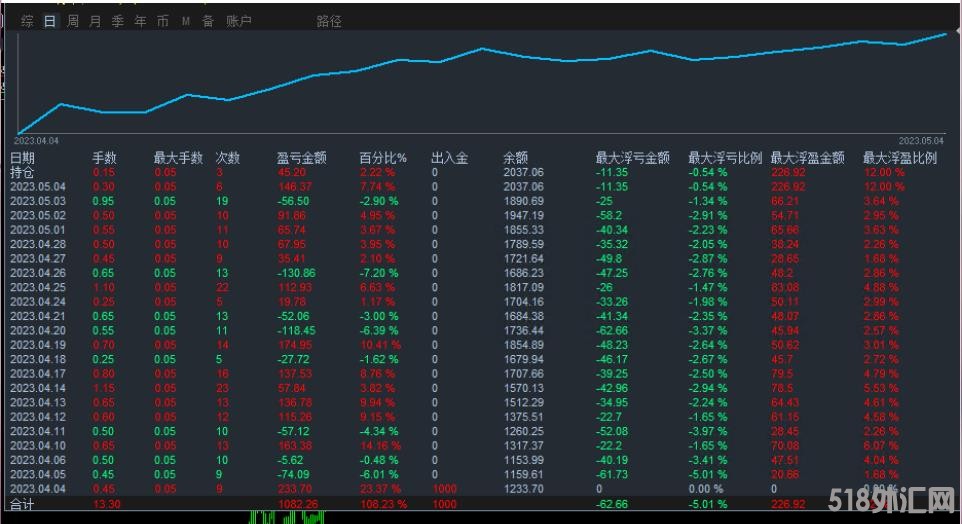Click the 最大浮盈比例 column header
Screen dimensions: 962x524
coord(900,158)
